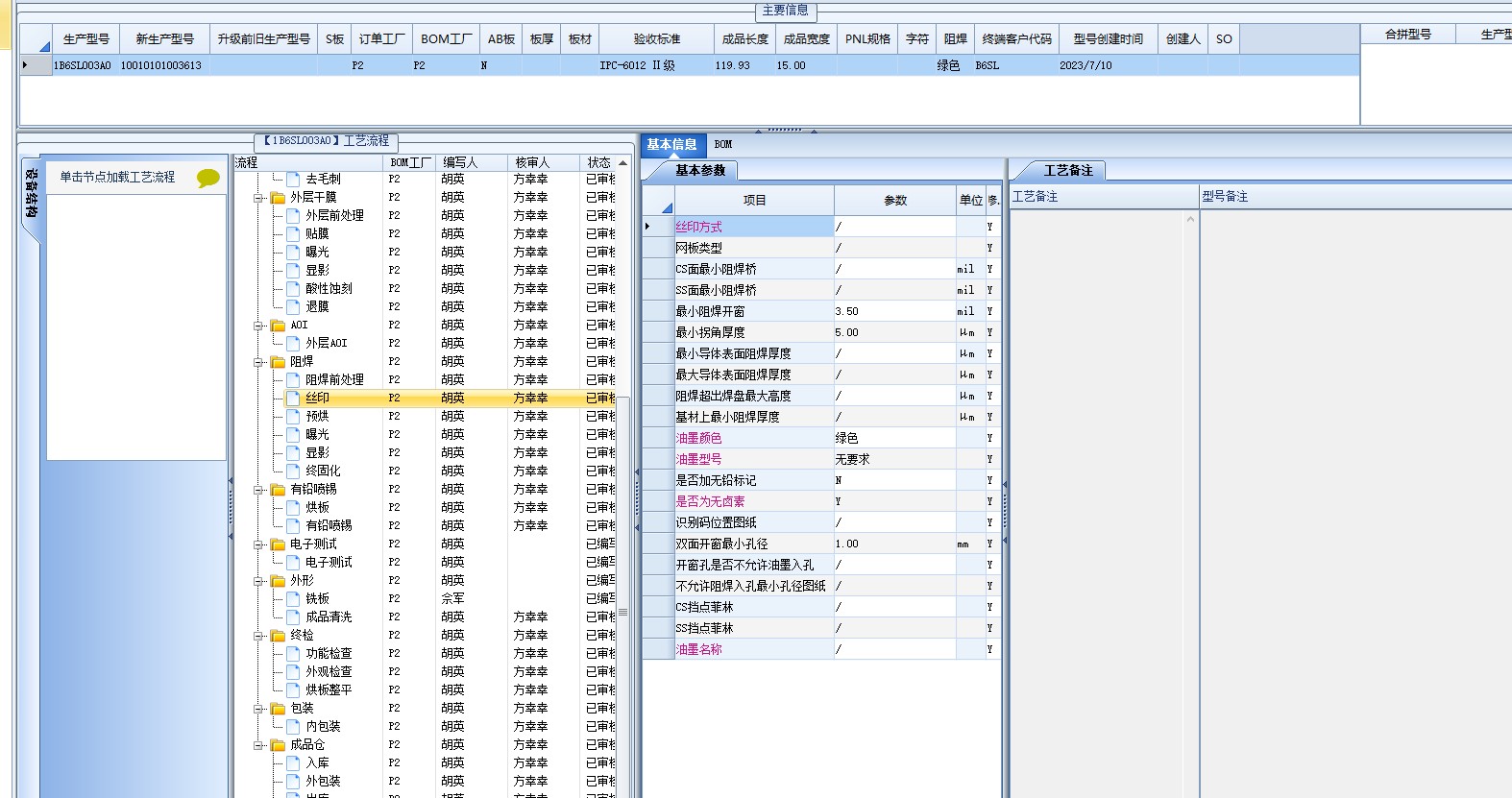This screenshot has width=1512, height=798.
Task: Select the 烘板整平 process row
Action: 425,689
